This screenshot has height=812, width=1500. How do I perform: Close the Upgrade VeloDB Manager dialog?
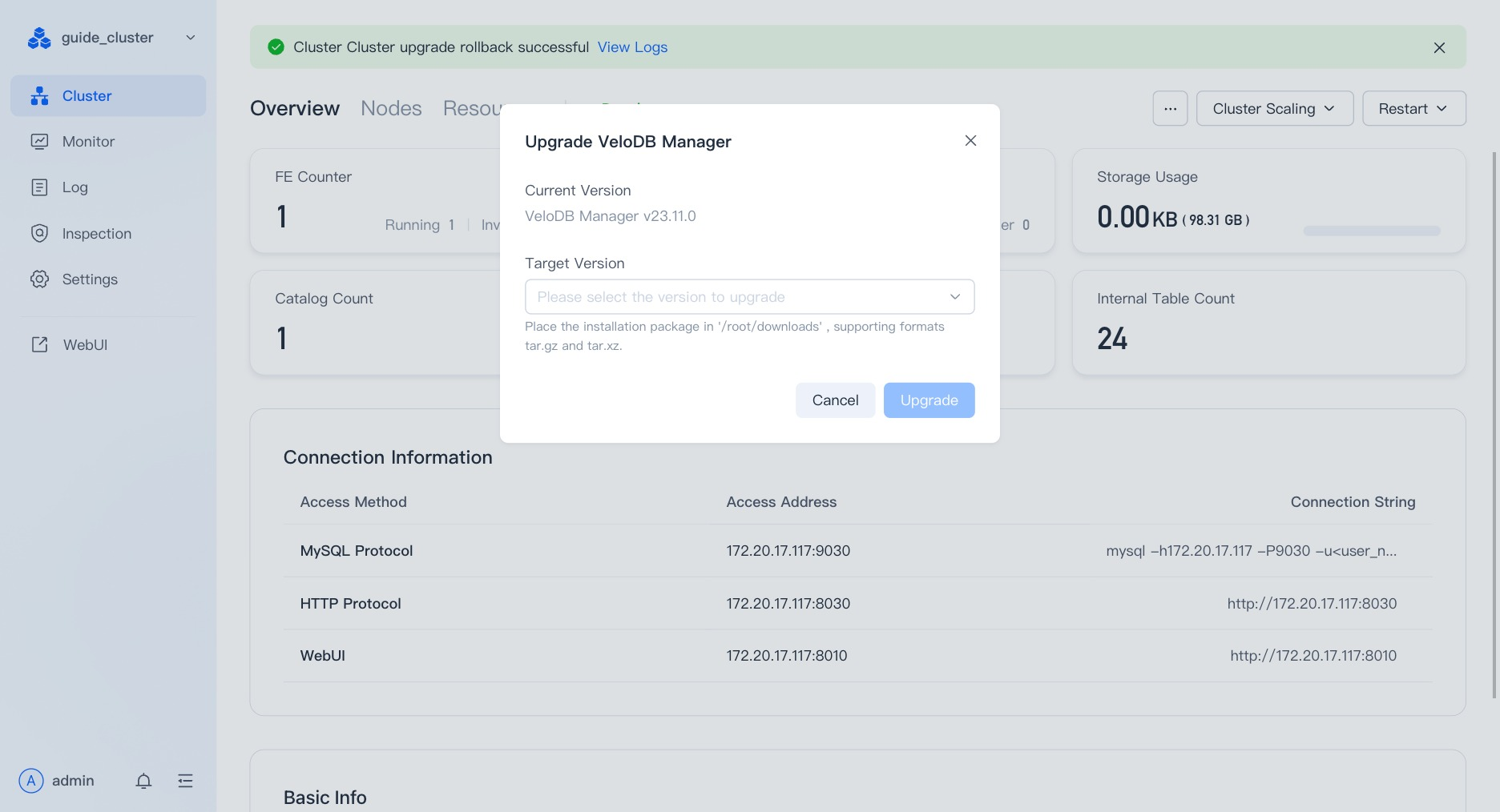pyautogui.click(x=970, y=141)
